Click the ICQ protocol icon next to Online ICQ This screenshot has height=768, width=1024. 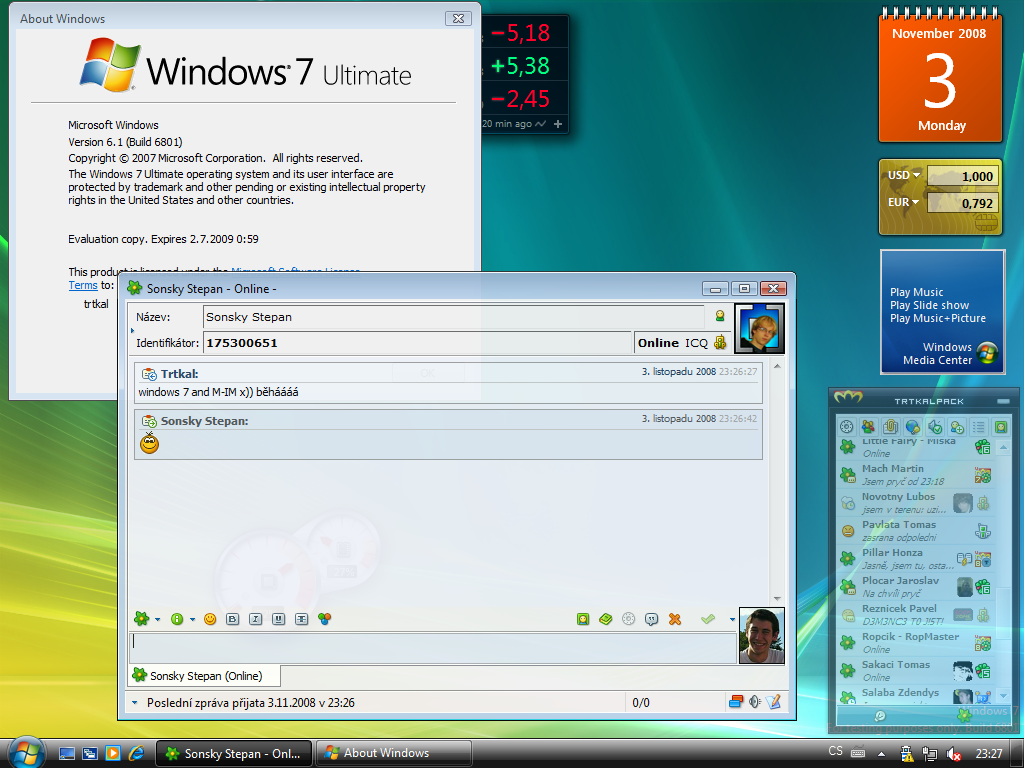coord(720,342)
